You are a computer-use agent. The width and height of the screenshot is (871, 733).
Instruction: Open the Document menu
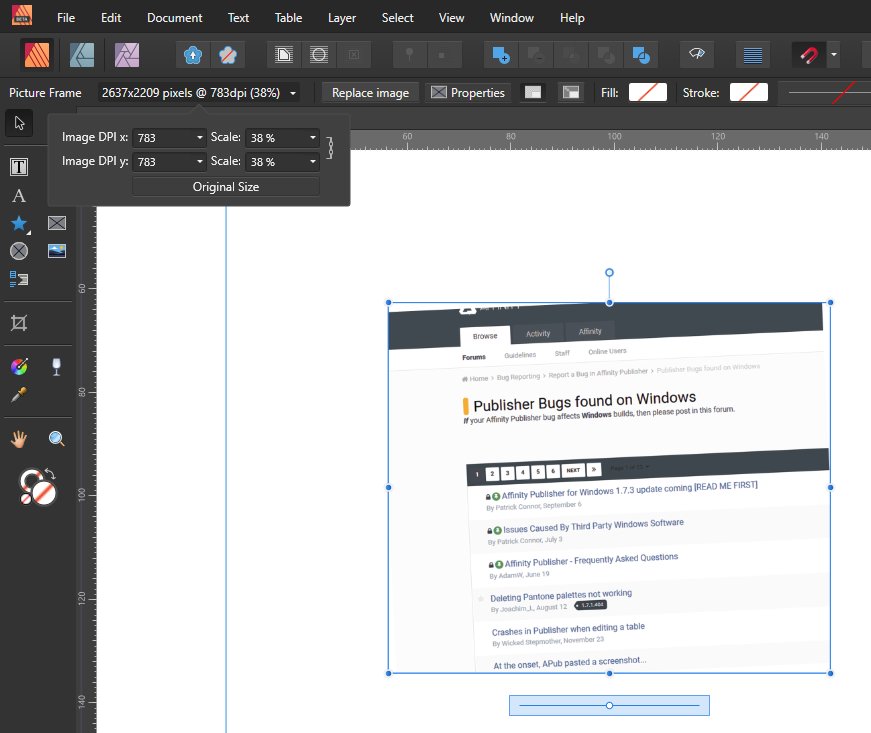click(174, 18)
